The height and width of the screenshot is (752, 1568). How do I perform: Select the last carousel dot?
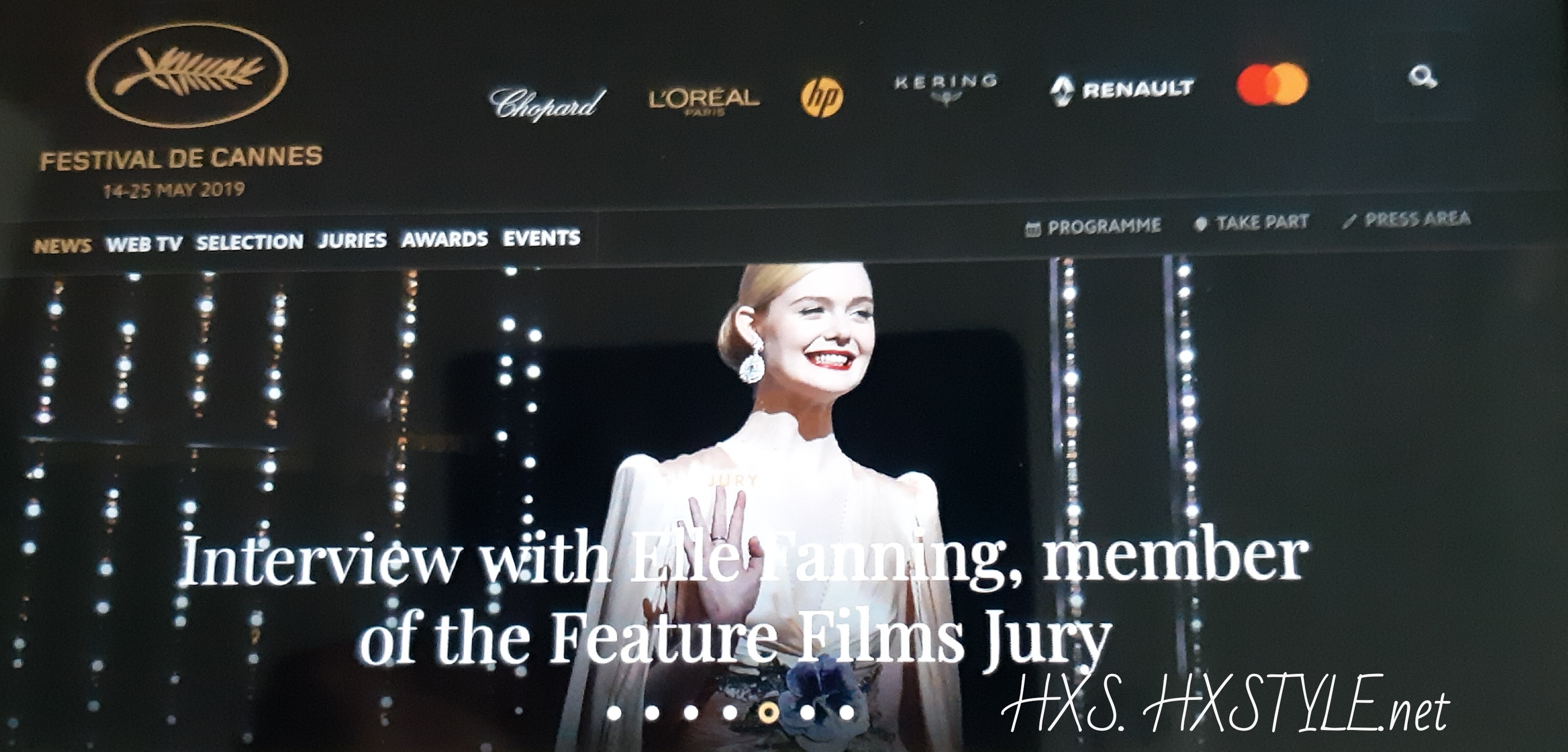tap(846, 712)
